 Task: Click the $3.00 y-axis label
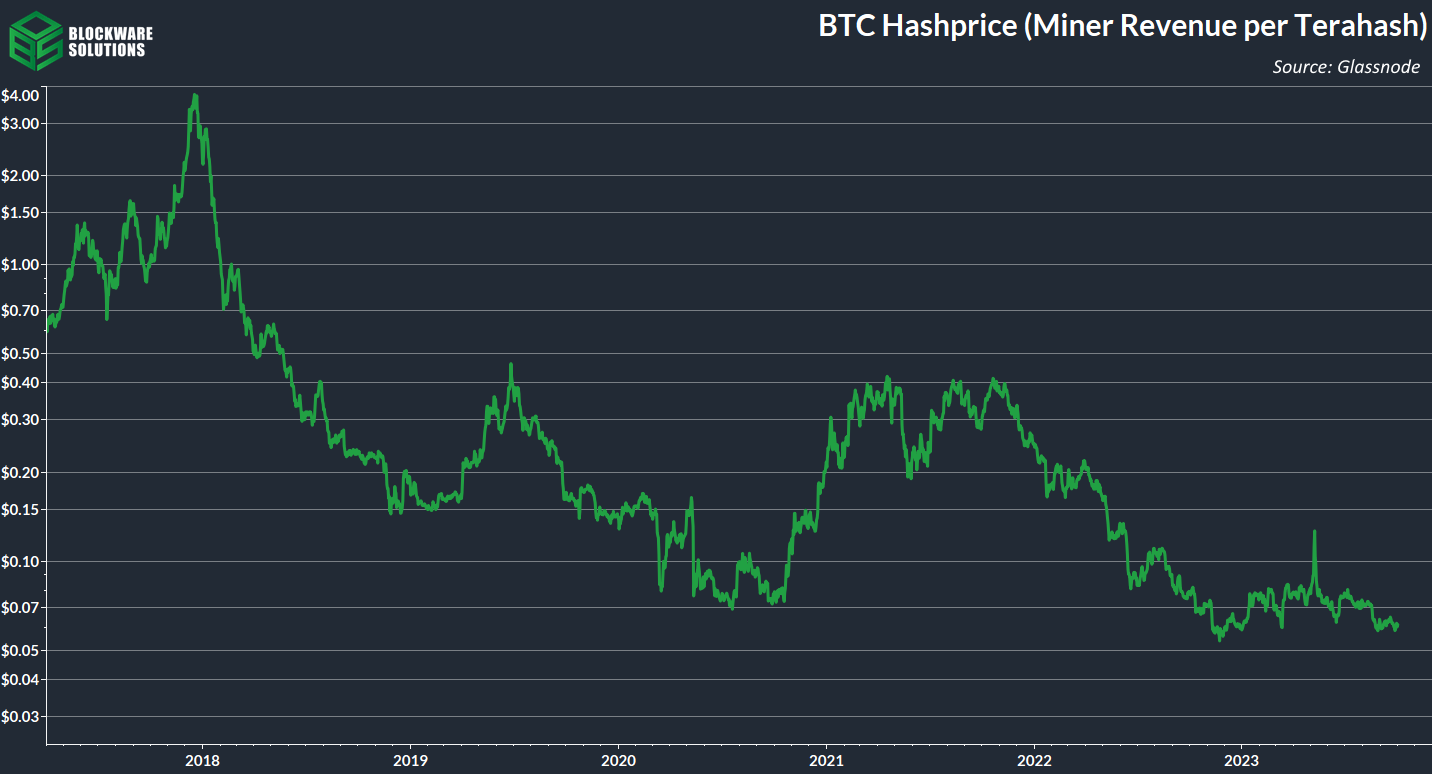click(20, 124)
